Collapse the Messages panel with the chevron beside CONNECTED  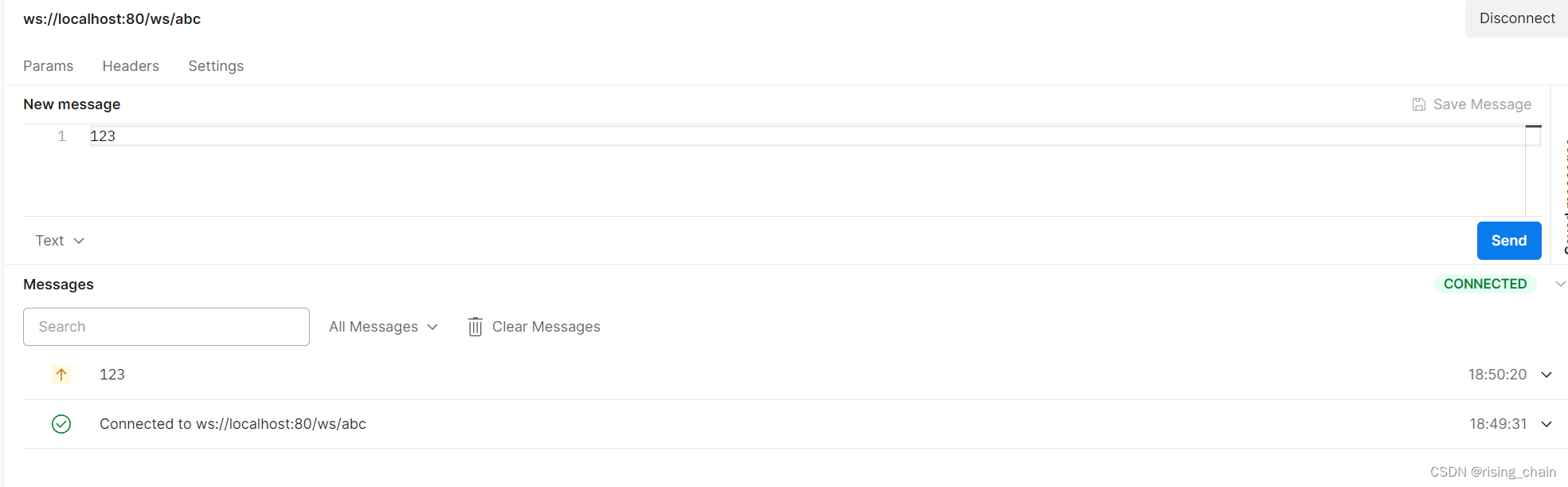click(x=1560, y=284)
